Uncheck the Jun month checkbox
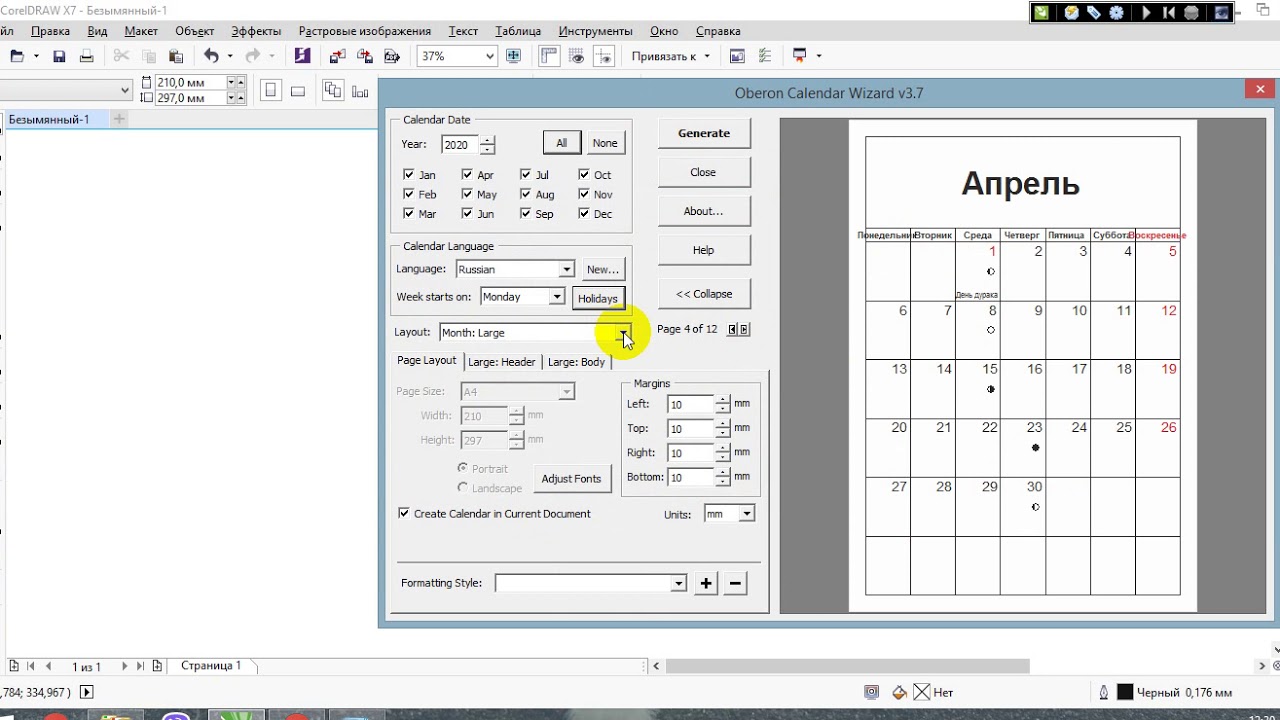Viewport: 1280px width, 720px height. pos(467,213)
